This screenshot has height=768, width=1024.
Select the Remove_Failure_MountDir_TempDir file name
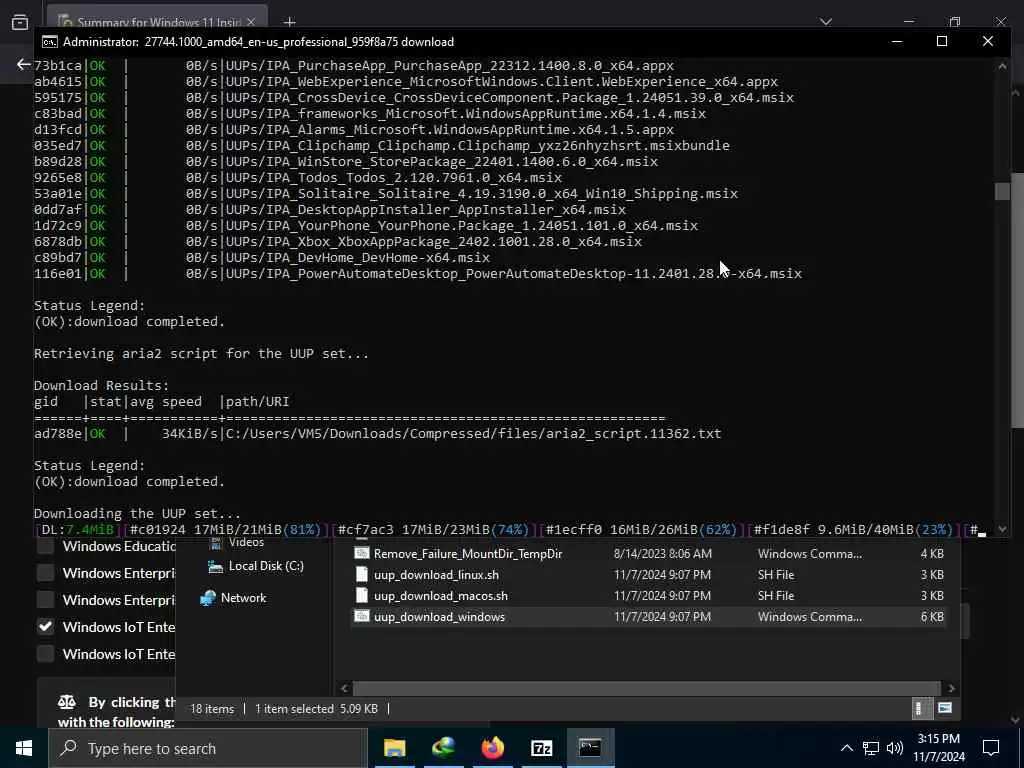(468, 554)
